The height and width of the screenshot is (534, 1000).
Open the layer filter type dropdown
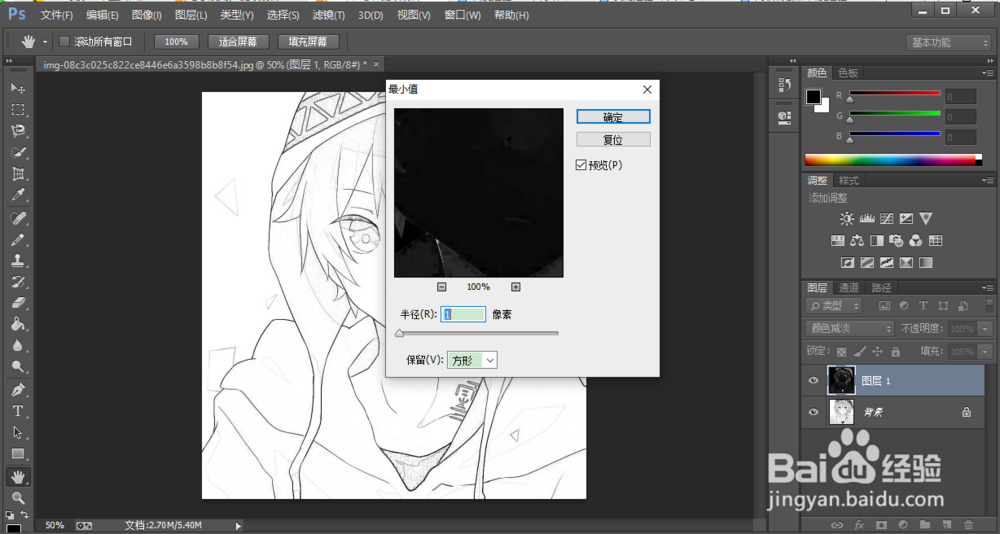[834, 306]
